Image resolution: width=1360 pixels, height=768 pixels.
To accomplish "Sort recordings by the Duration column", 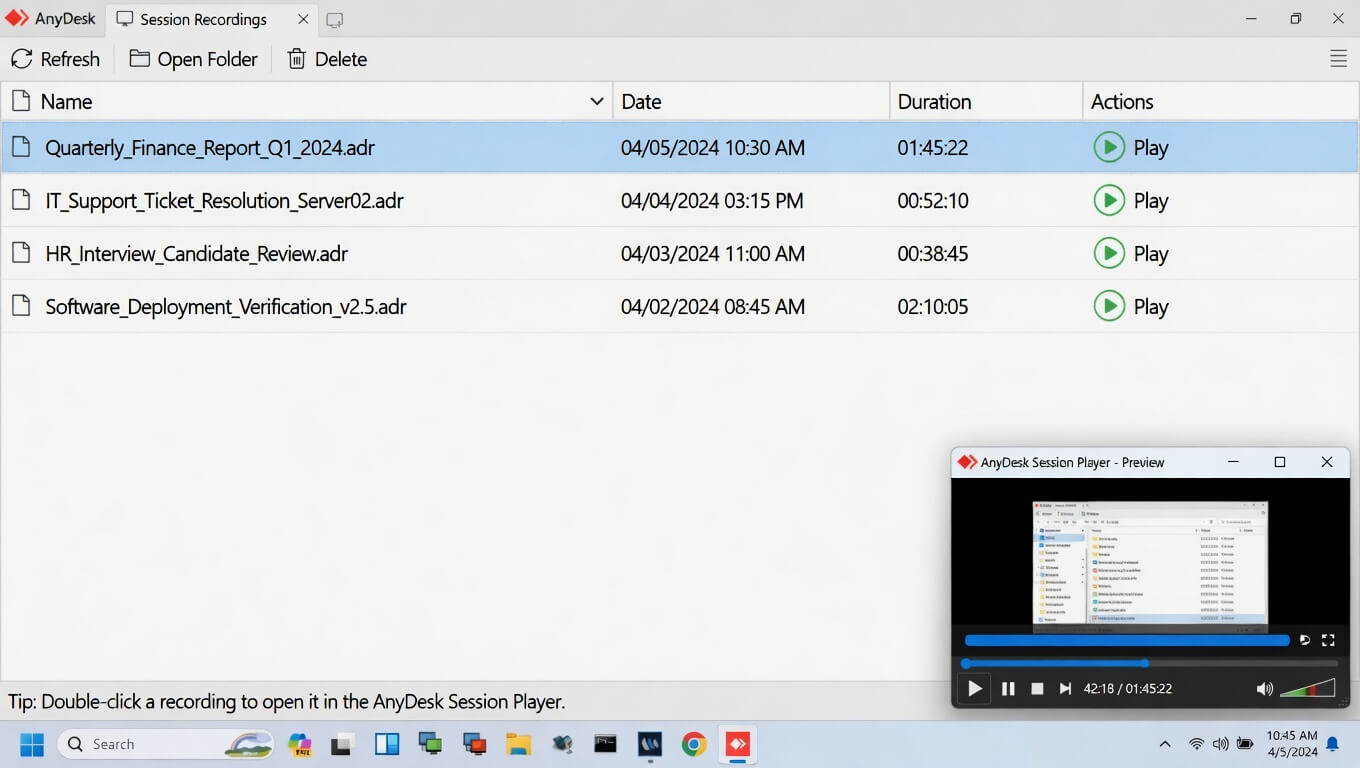I will point(986,101).
